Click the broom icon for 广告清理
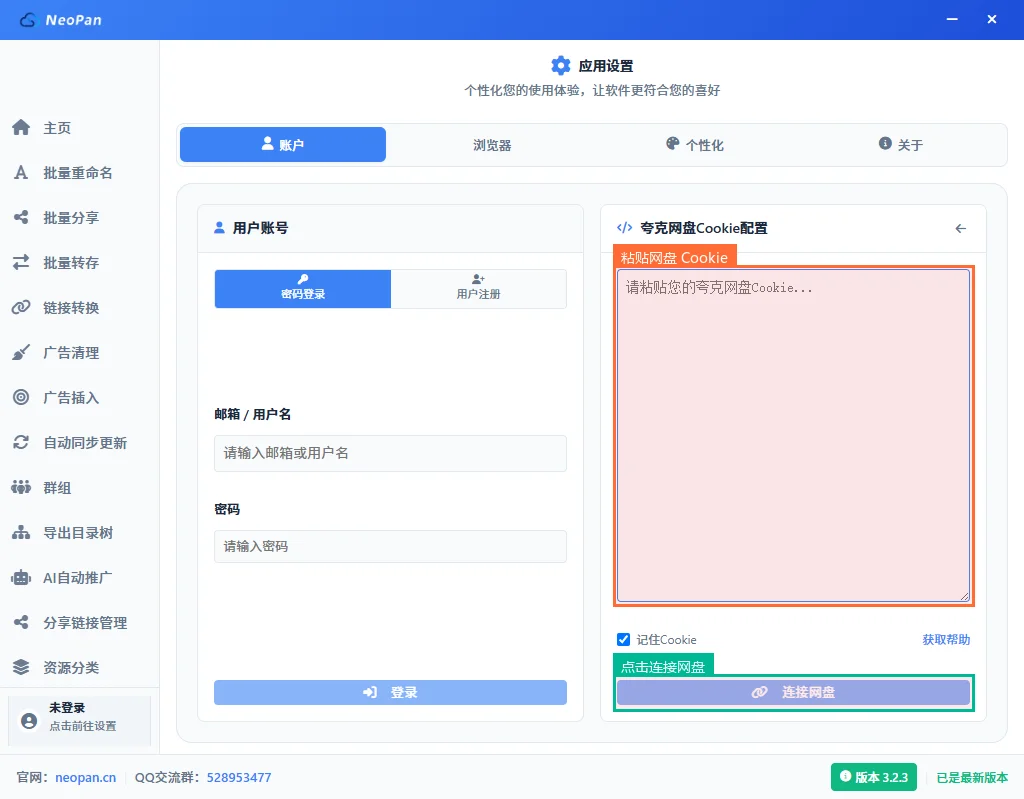Image resolution: width=1024 pixels, height=799 pixels. point(21,352)
